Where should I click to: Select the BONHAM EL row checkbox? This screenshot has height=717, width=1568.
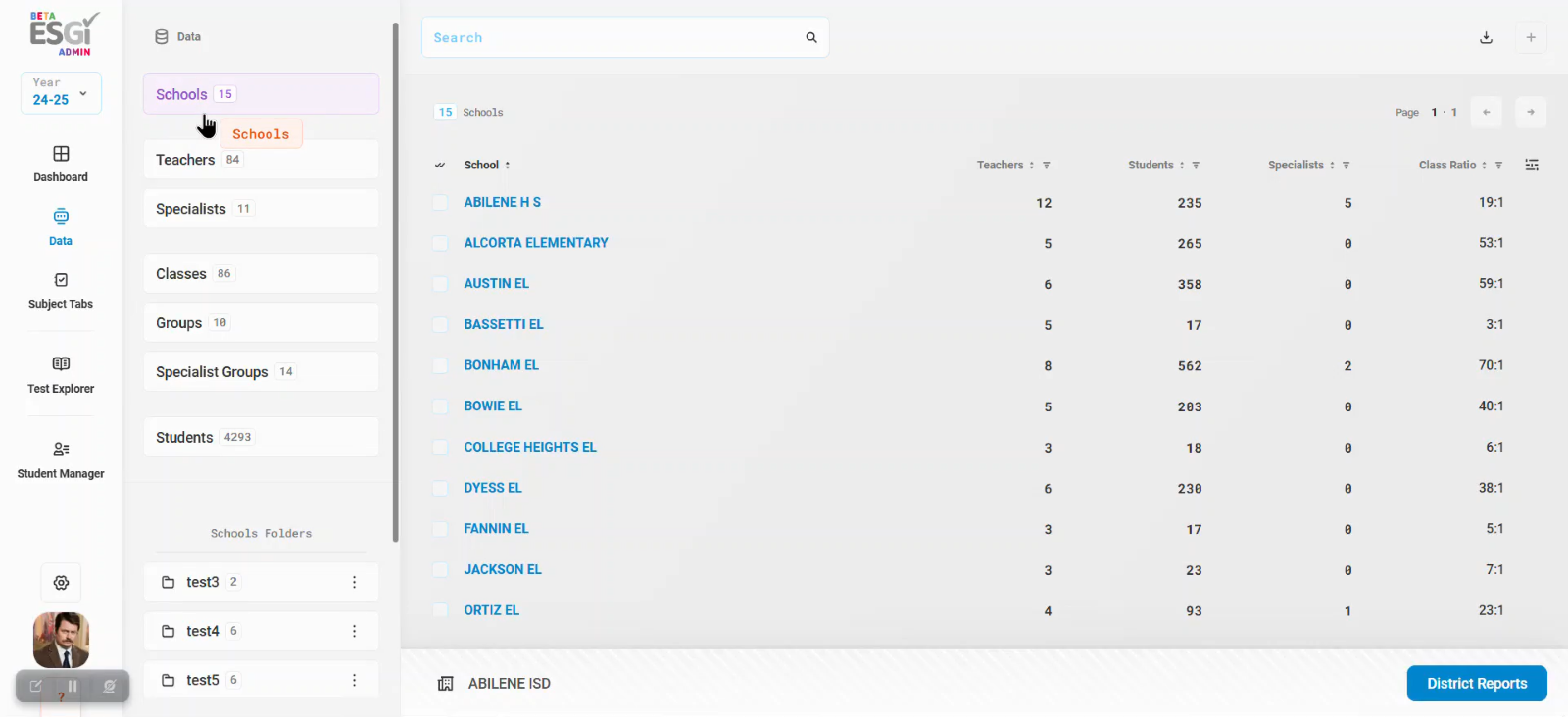(440, 365)
